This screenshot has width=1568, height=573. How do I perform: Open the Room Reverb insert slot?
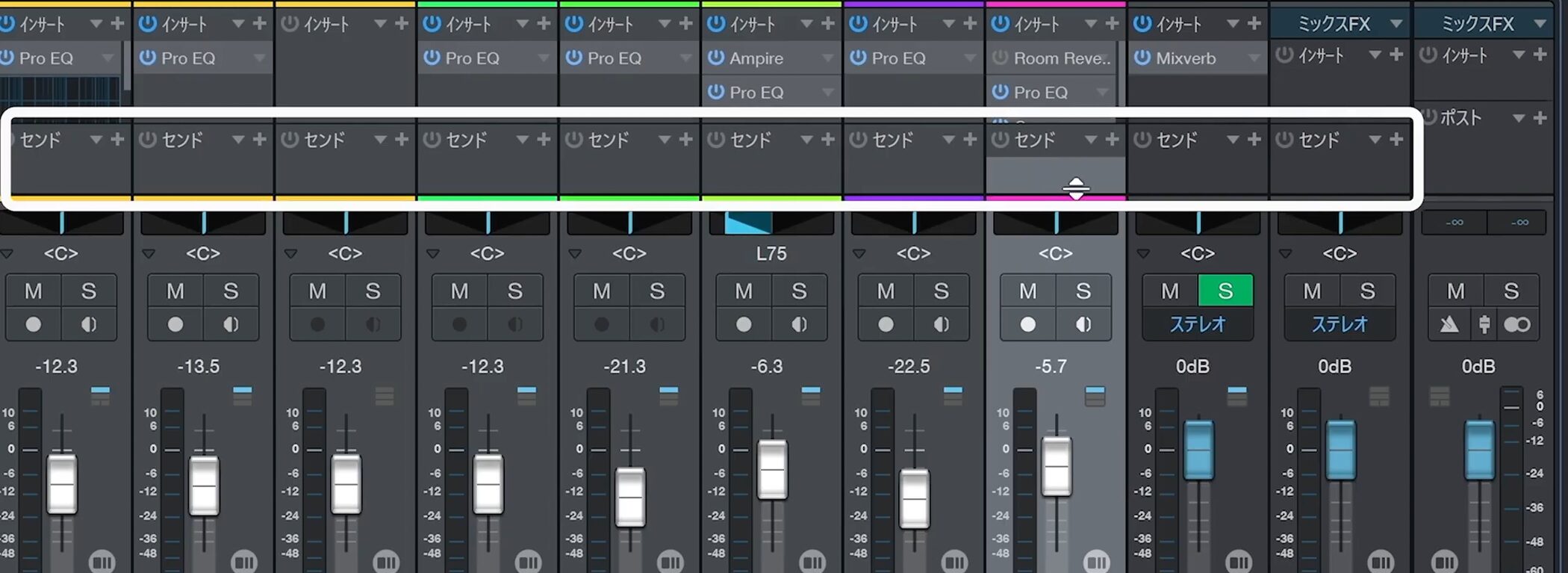point(1061,58)
